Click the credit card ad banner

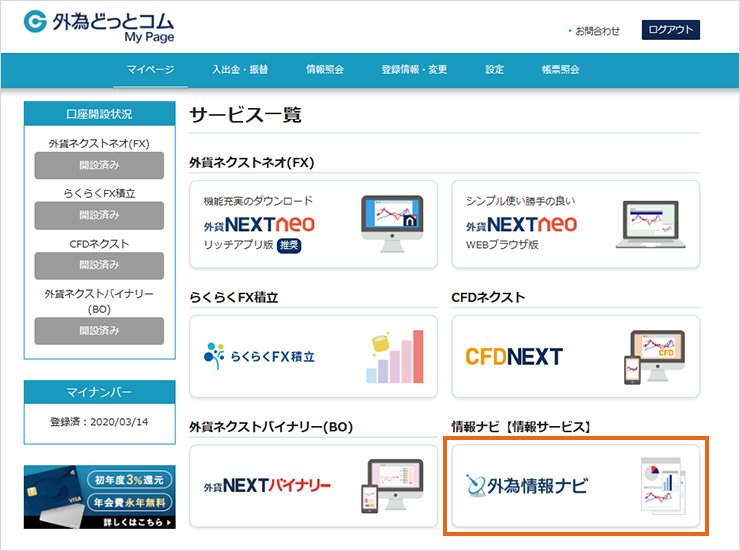coord(99,497)
